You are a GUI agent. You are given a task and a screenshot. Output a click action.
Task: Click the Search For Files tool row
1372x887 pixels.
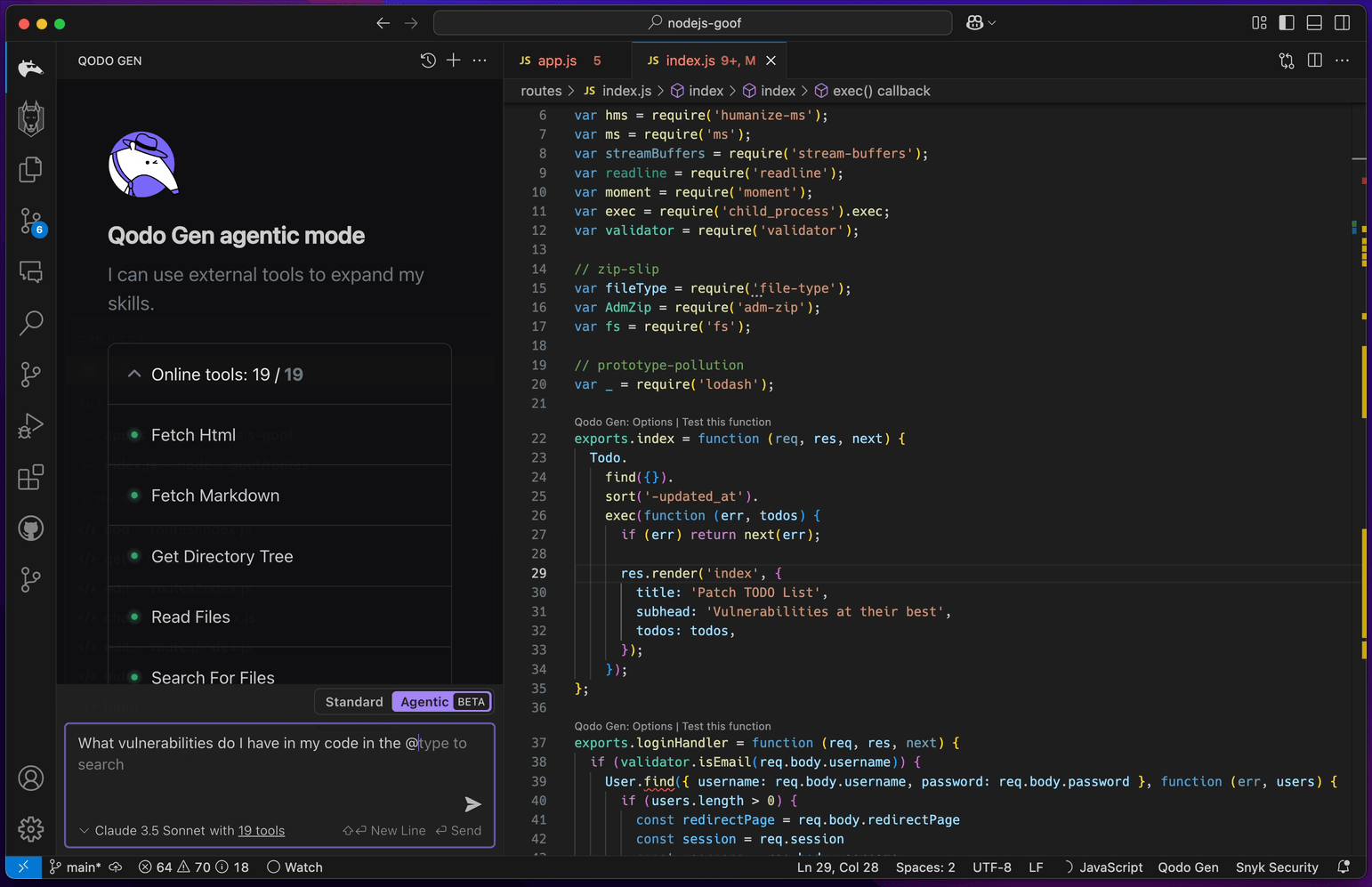[x=279, y=677]
